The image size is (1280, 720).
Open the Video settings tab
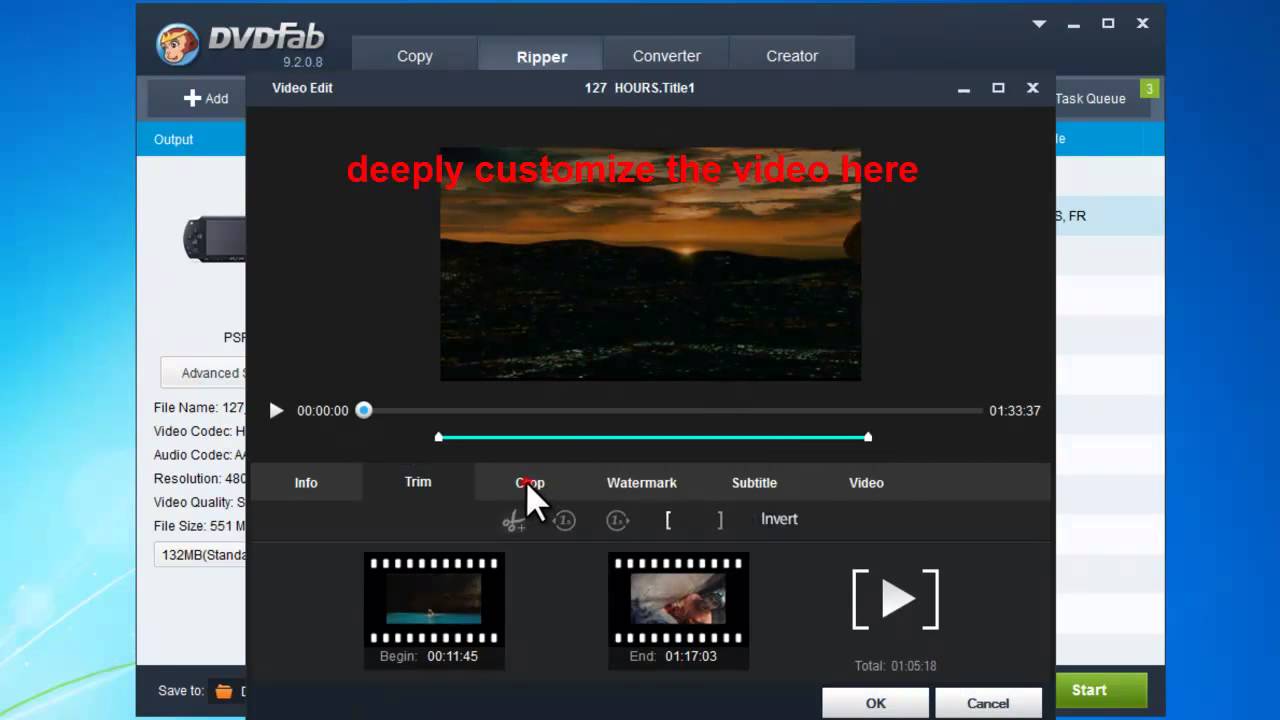(866, 483)
